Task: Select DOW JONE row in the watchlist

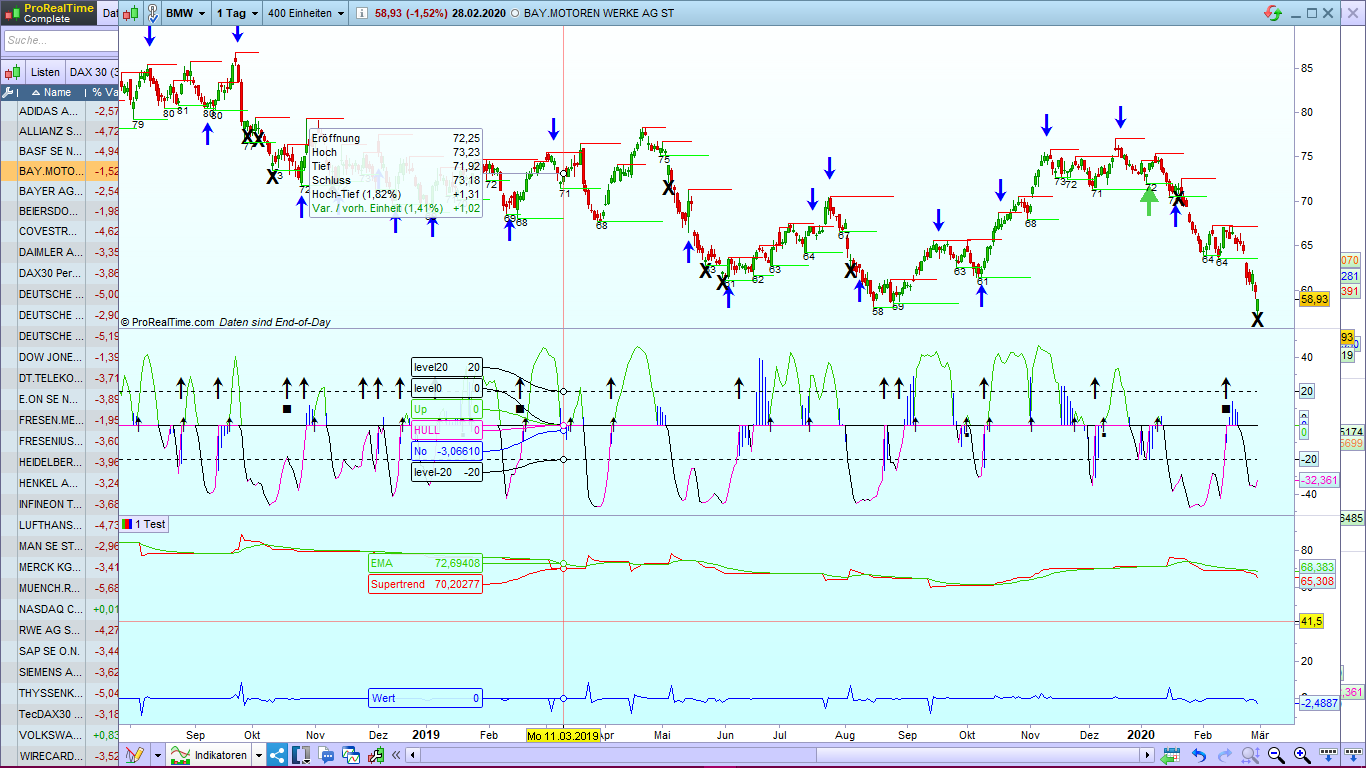Action: (x=60, y=357)
